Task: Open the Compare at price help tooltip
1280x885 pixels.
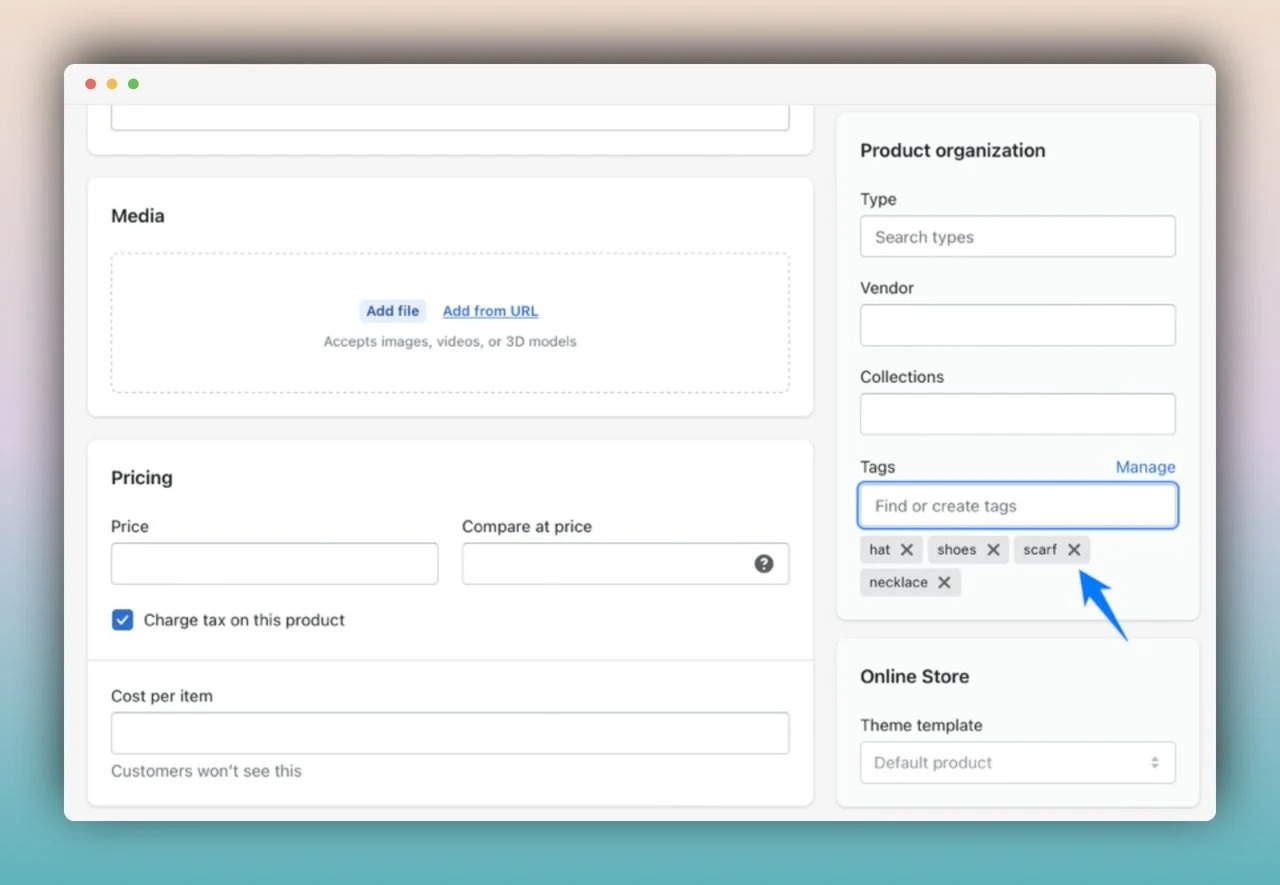Action: 764,563
